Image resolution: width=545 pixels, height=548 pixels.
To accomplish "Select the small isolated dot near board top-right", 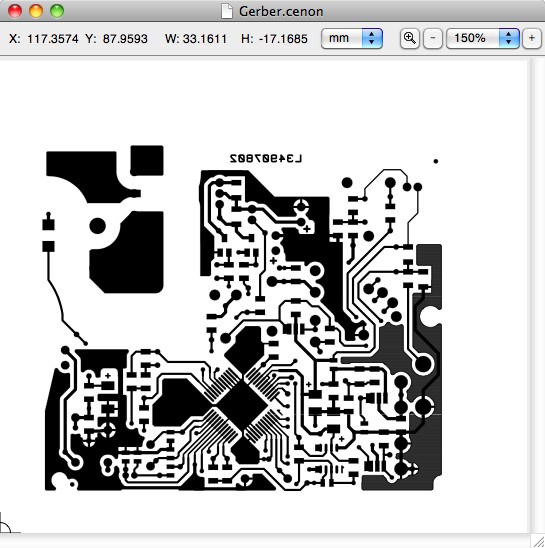I will click(436, 161).
